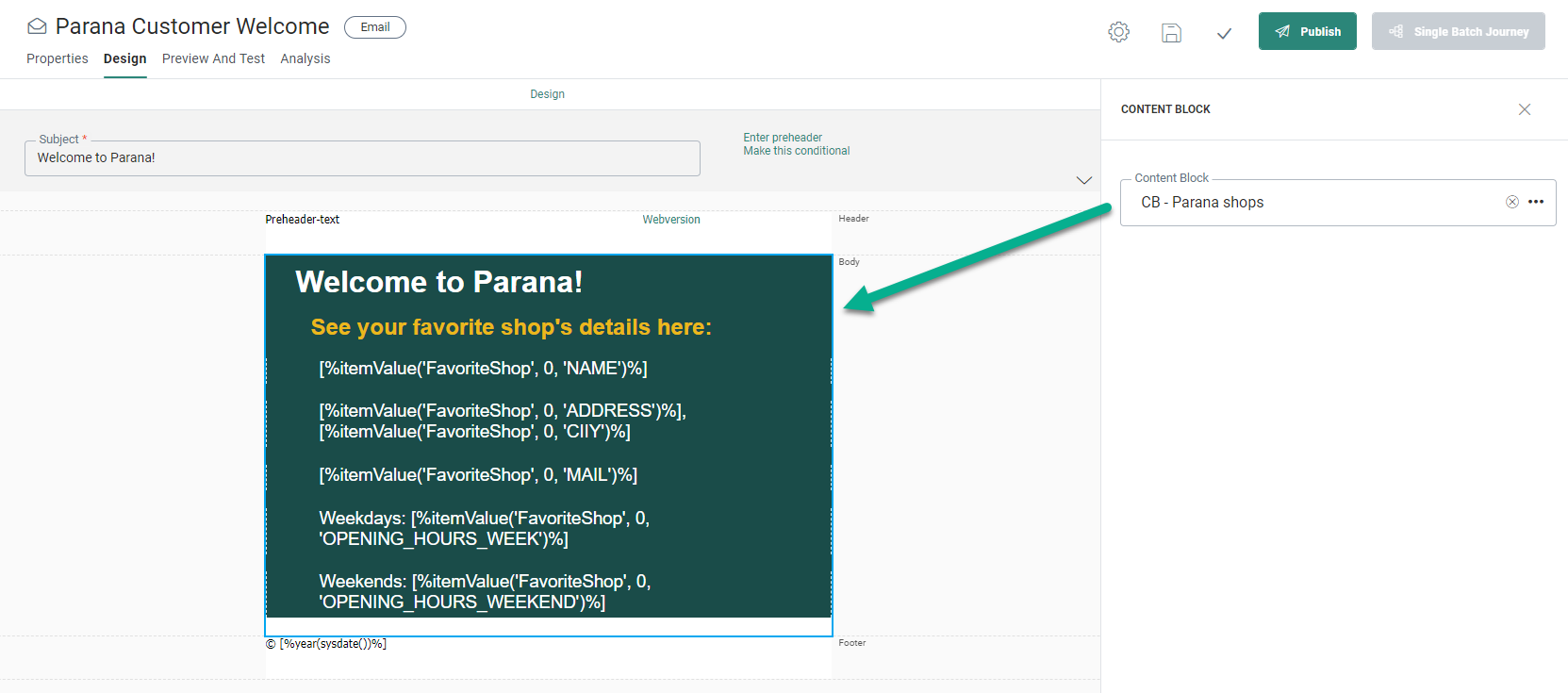Screen dimensions: 1568x693
Task: Select the Welcome to Parana! heading in the body
Action: coord(438,282)
